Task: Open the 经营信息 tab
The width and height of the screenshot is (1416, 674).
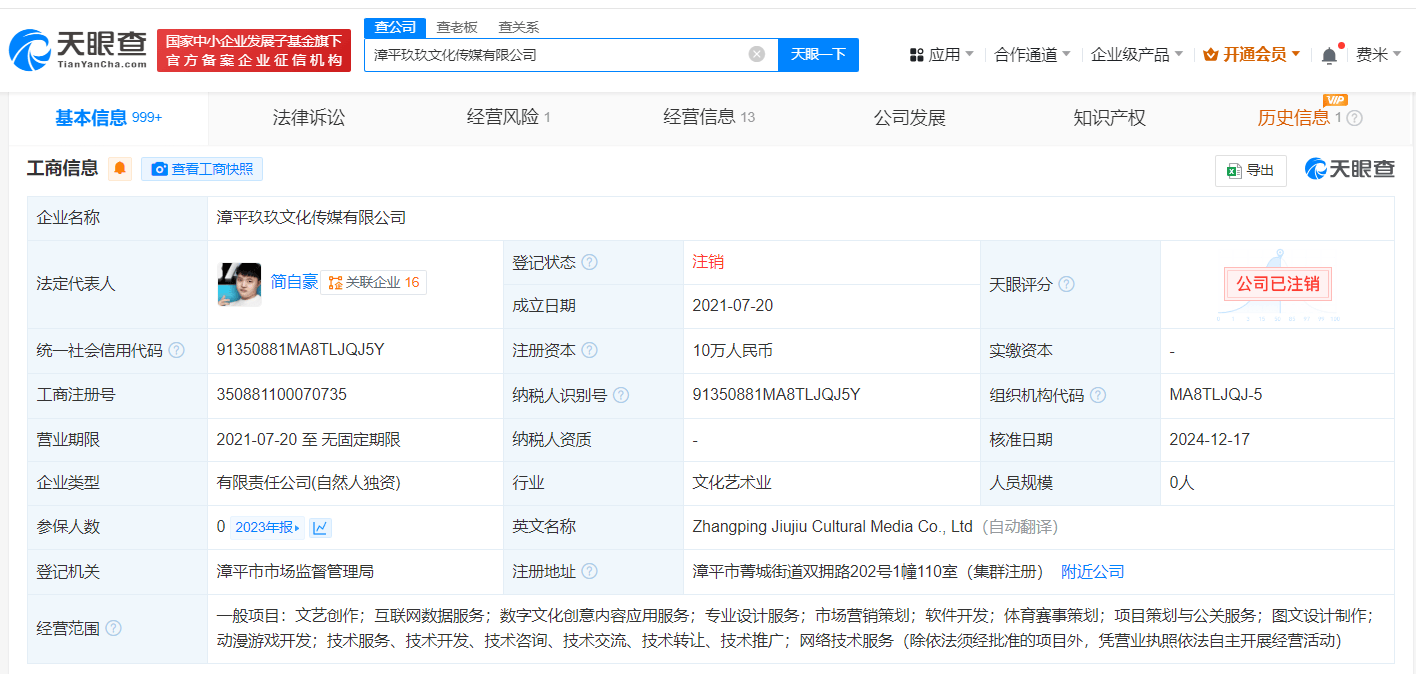Action: tap(708, 118)
